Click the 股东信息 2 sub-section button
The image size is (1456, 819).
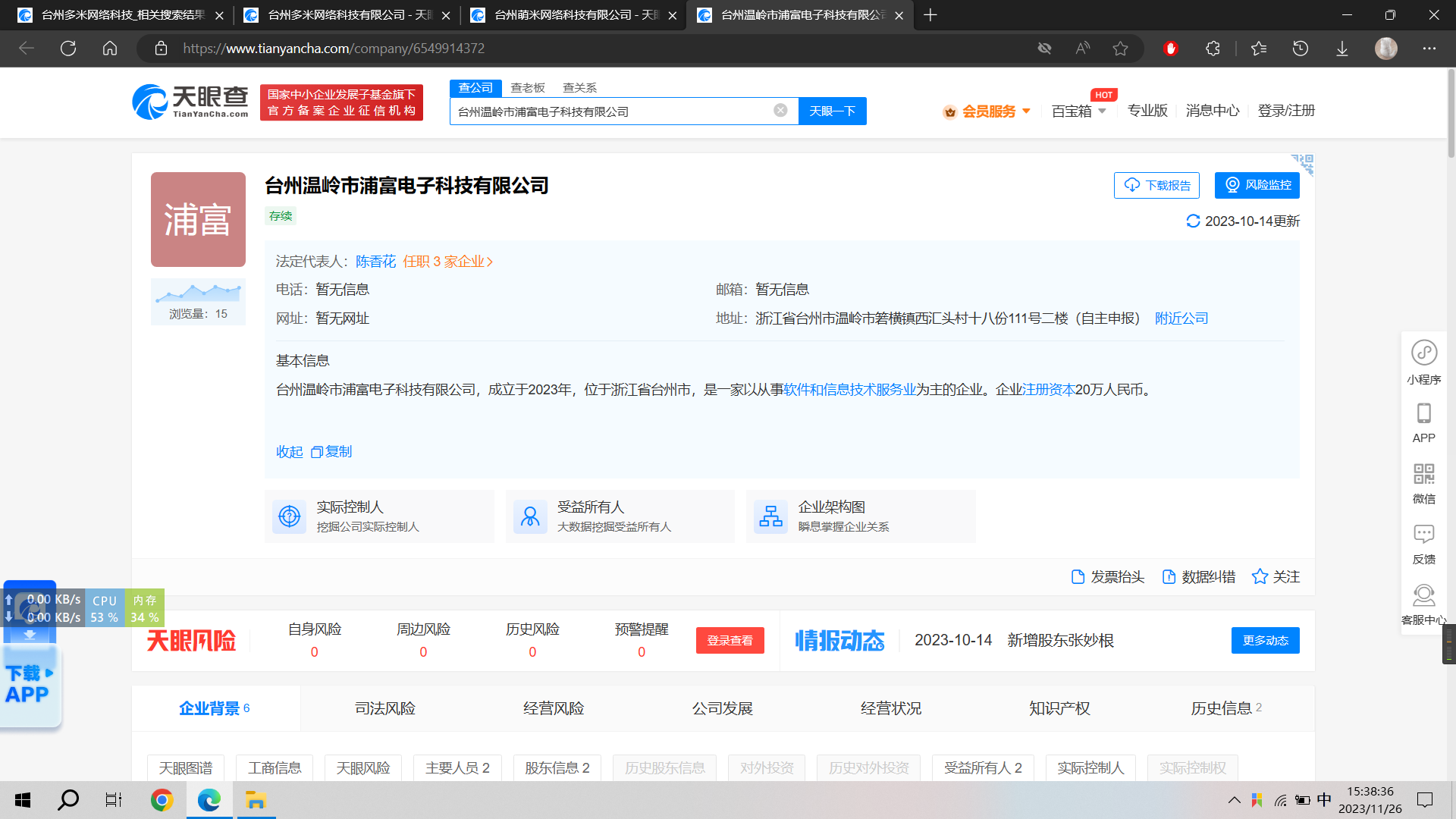[x=557, y=768]
